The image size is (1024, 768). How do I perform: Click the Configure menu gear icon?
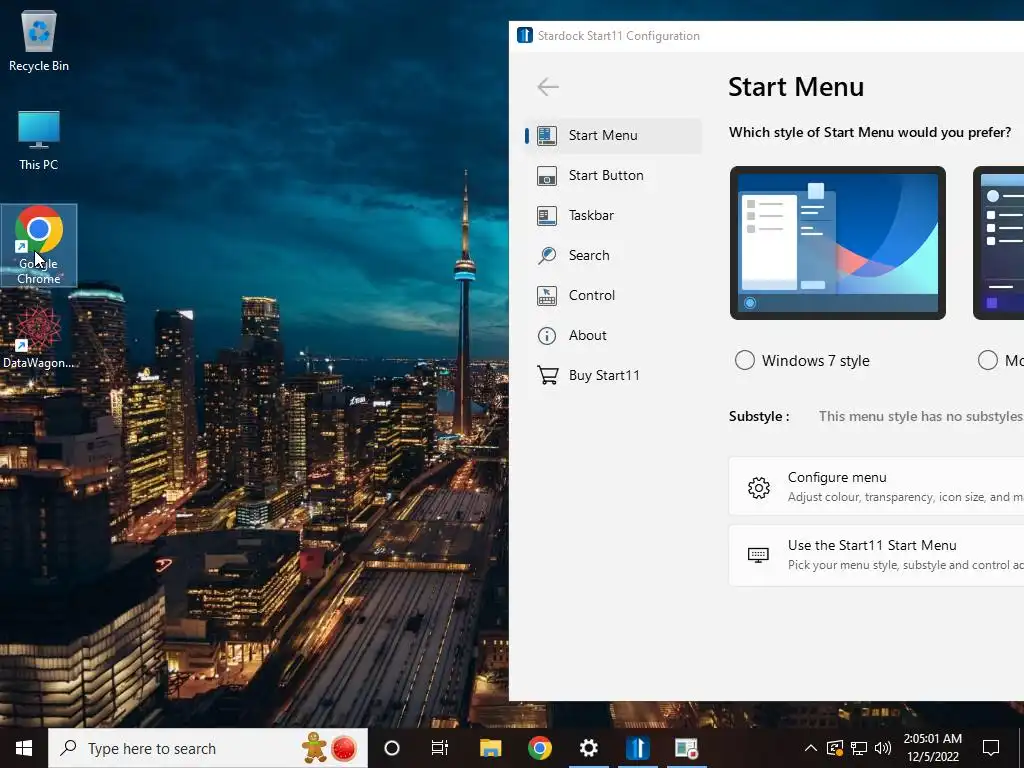[x=758, y=487]
